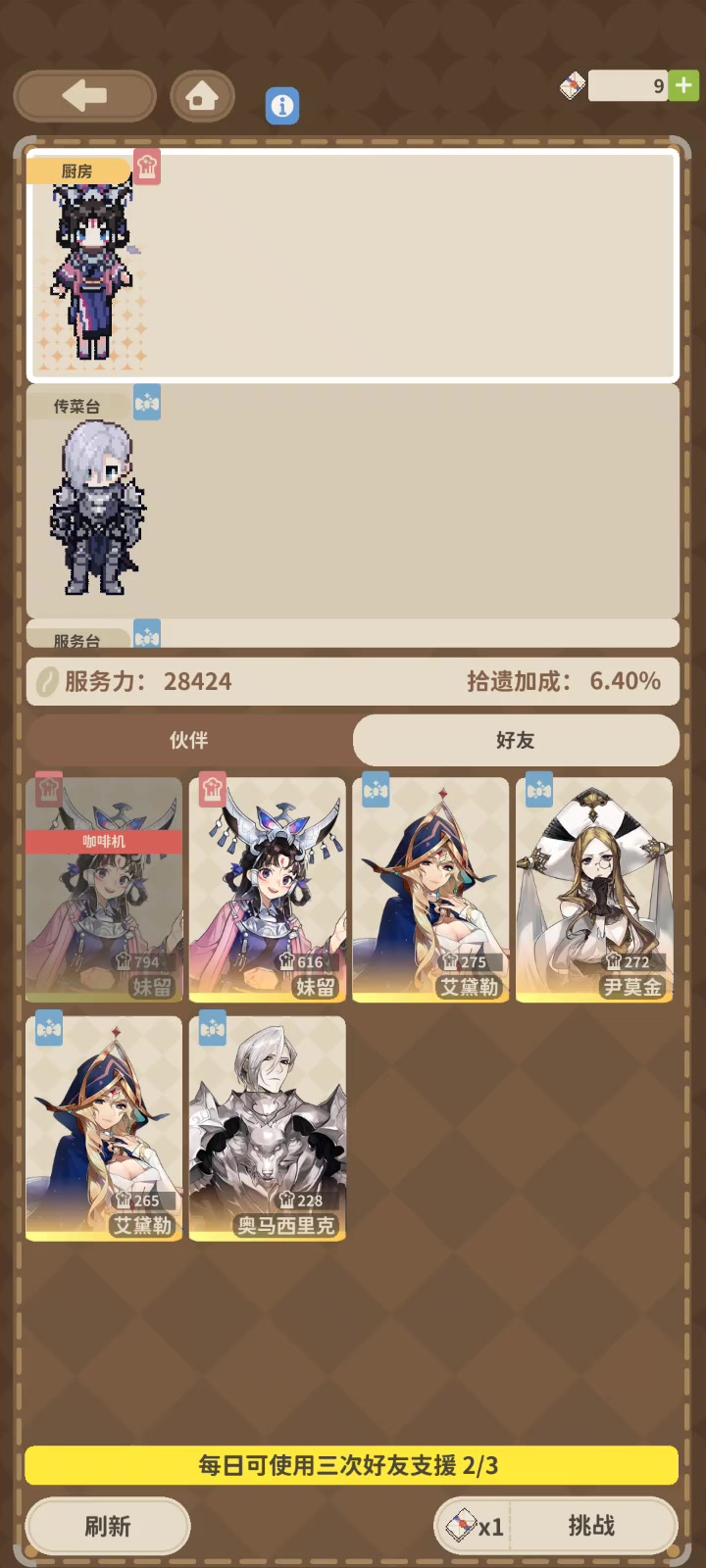Image resolution: width=706 pixels, height=1568 pixels.
Task: Add tickets with the green plus
Action: pos(683,85)
